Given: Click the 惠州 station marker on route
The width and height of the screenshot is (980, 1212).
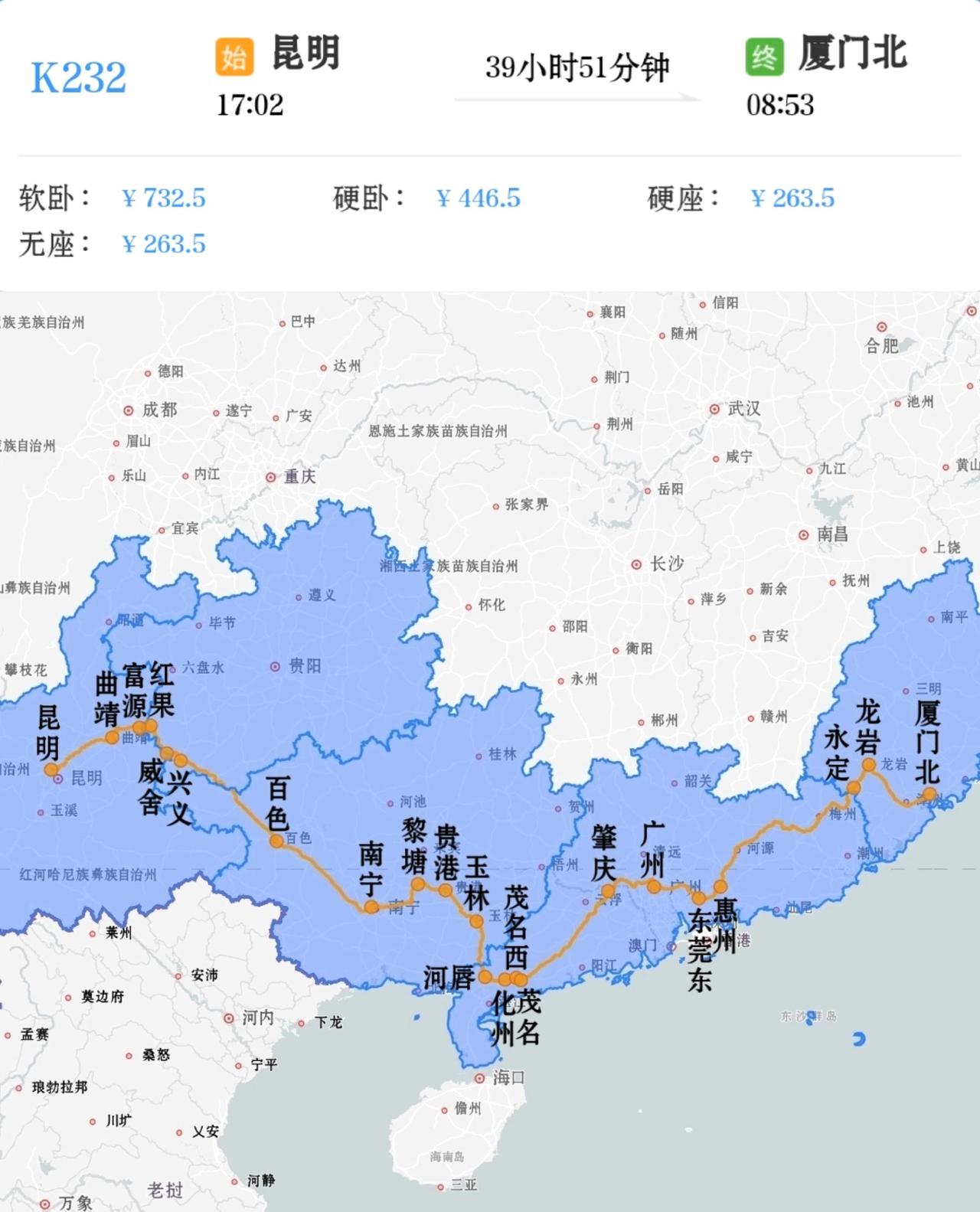Looking at the screenshot, I should pos(720,887).
